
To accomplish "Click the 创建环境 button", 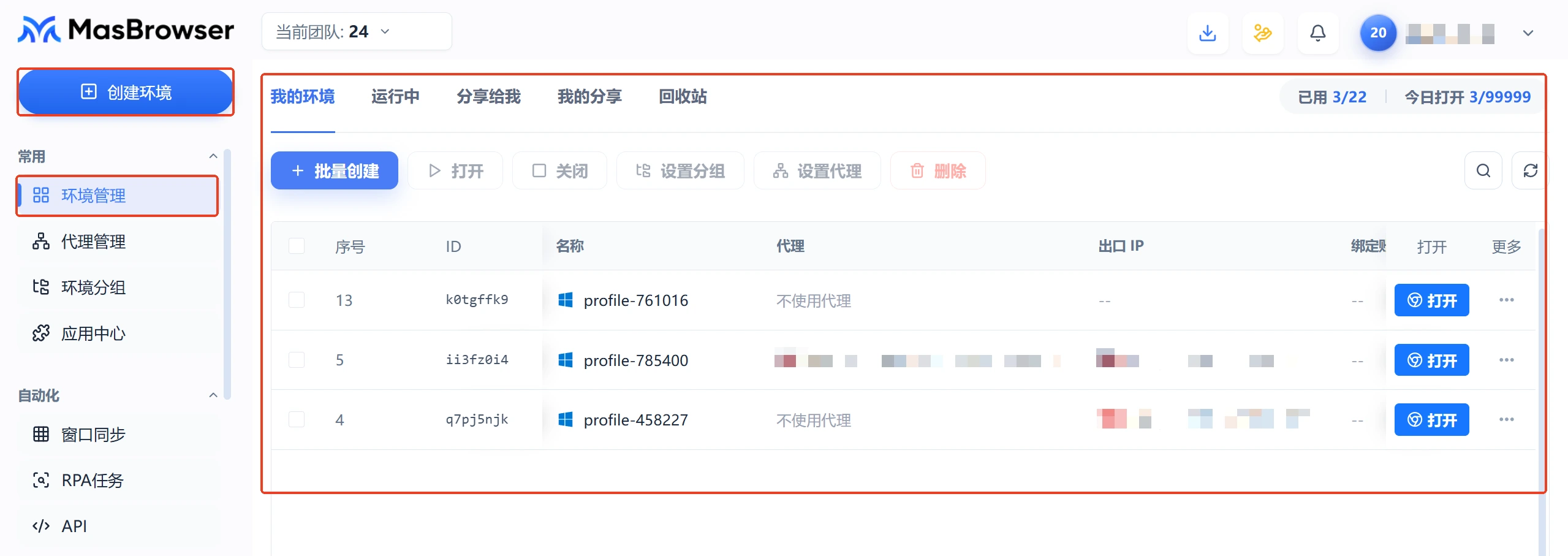I will 126,92.
